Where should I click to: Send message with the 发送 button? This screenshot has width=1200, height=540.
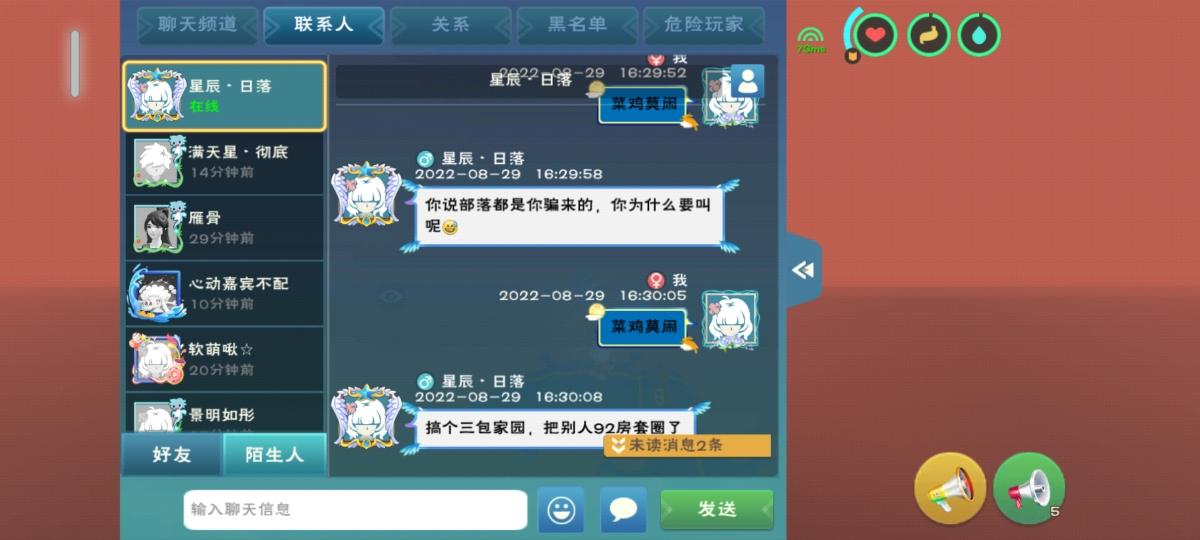click(x=717, y=510)
